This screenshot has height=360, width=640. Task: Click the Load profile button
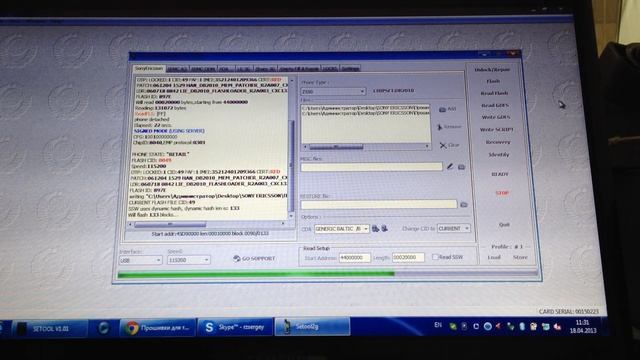pos(494,257)
